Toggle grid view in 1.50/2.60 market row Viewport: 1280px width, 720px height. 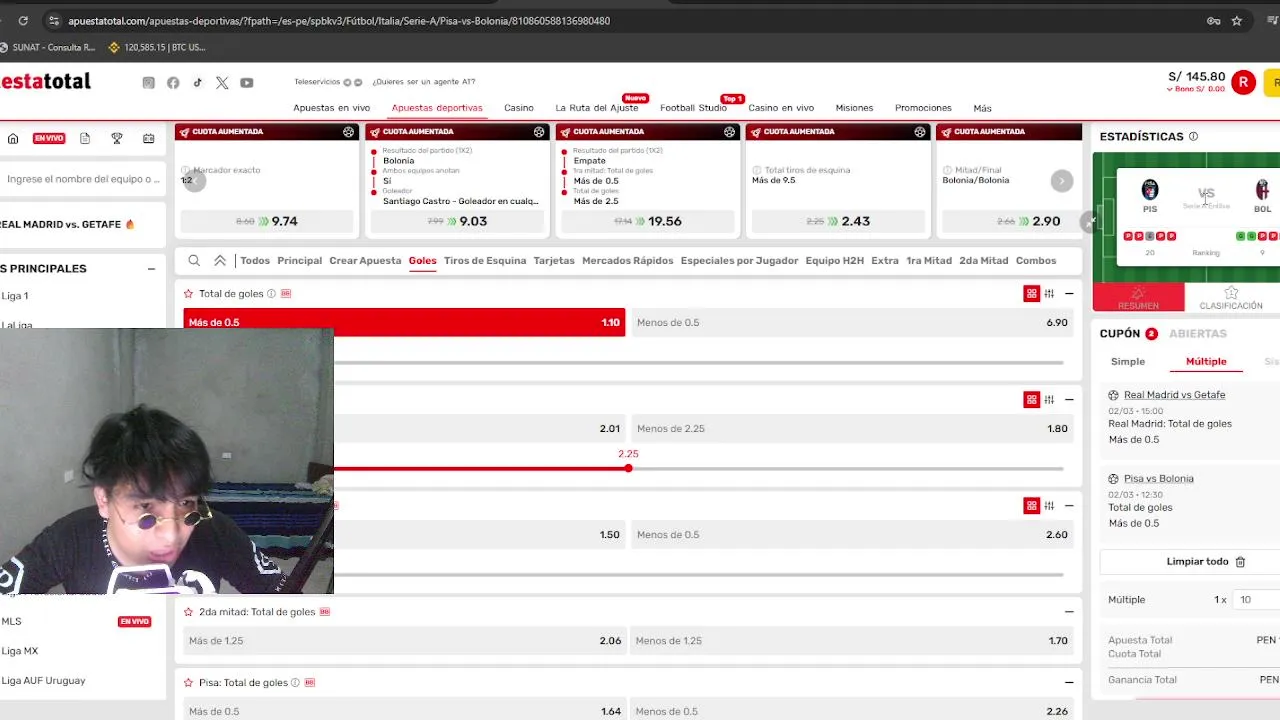pos(1031,506)
